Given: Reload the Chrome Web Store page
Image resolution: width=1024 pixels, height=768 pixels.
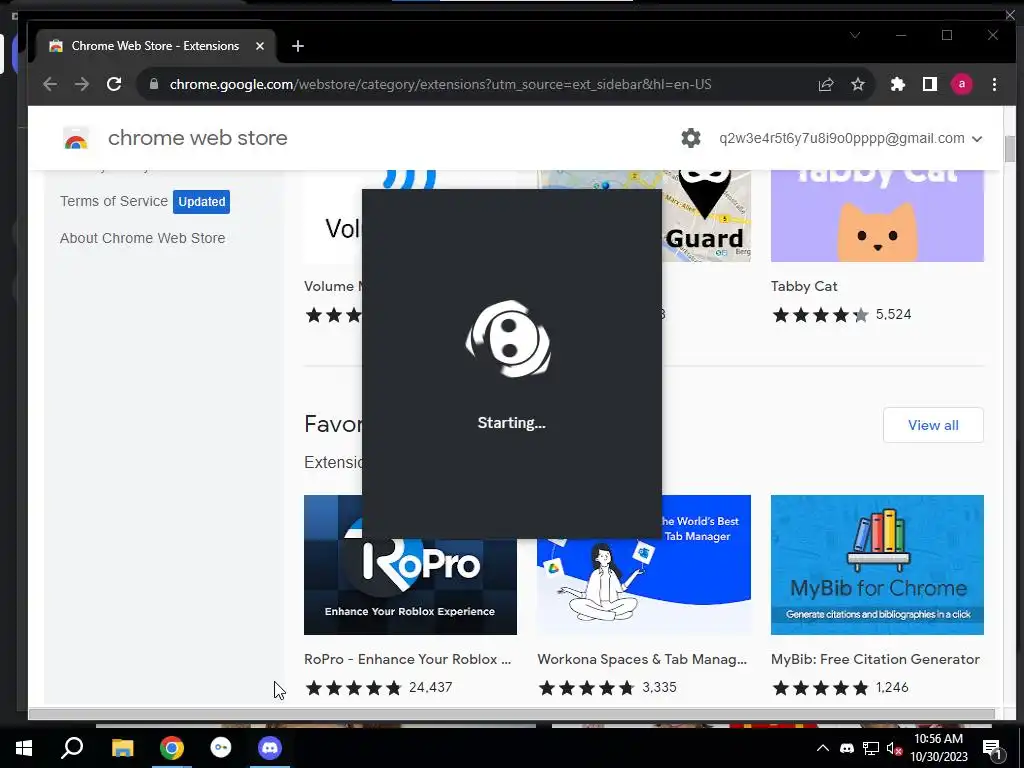Looking at the screenshot, I should tap(114, 84).
